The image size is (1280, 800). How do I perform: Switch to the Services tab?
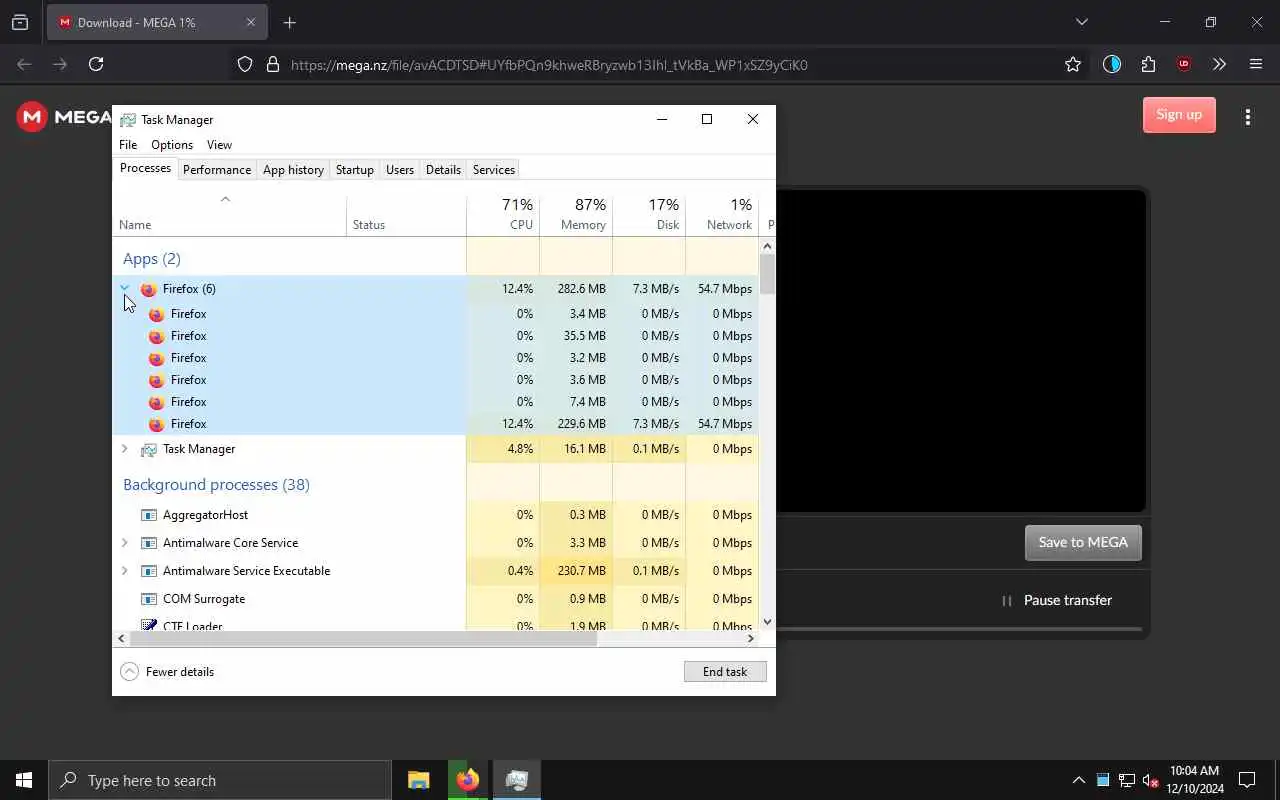coord(494,170)
